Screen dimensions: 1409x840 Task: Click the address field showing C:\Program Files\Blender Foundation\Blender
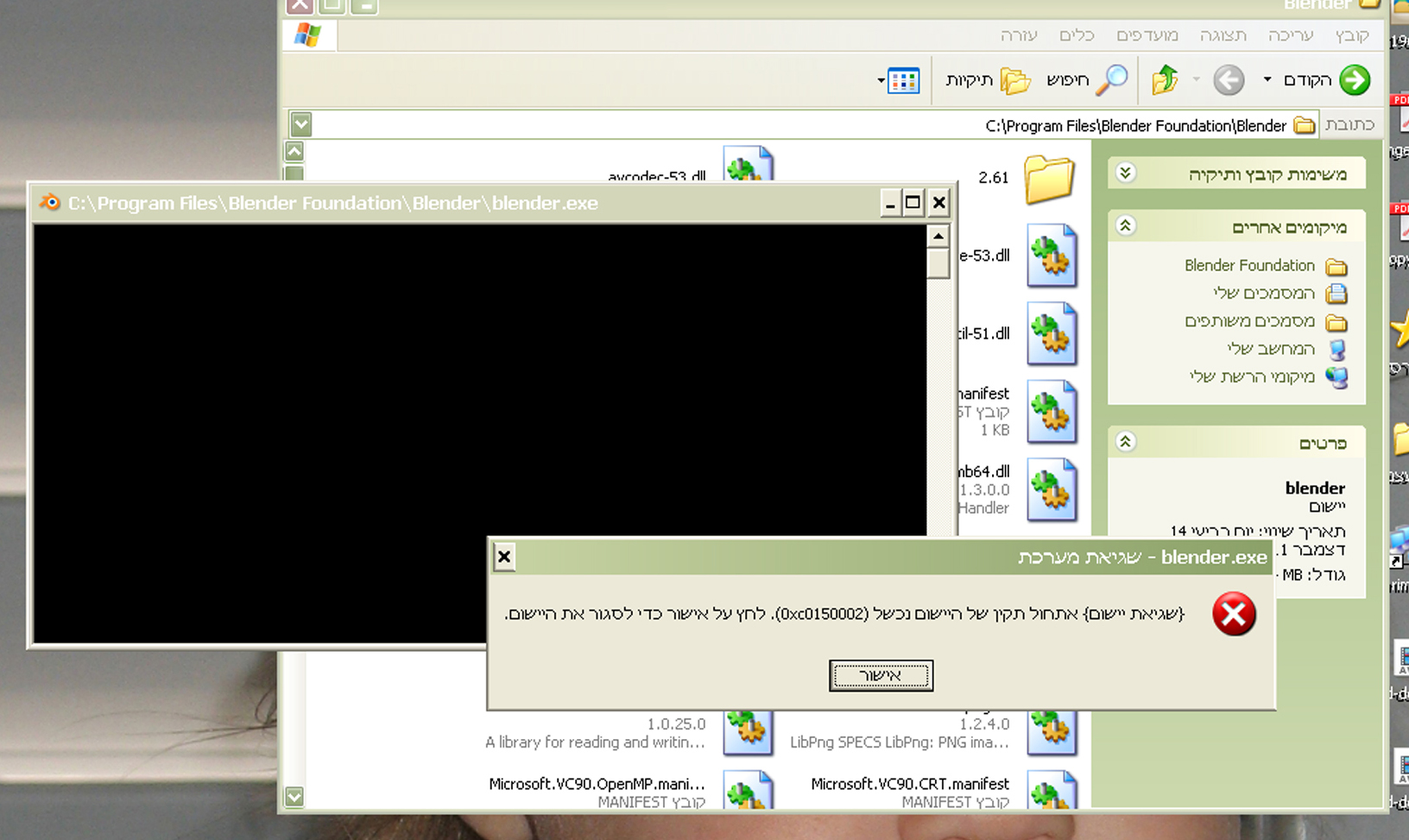(803, 125)
